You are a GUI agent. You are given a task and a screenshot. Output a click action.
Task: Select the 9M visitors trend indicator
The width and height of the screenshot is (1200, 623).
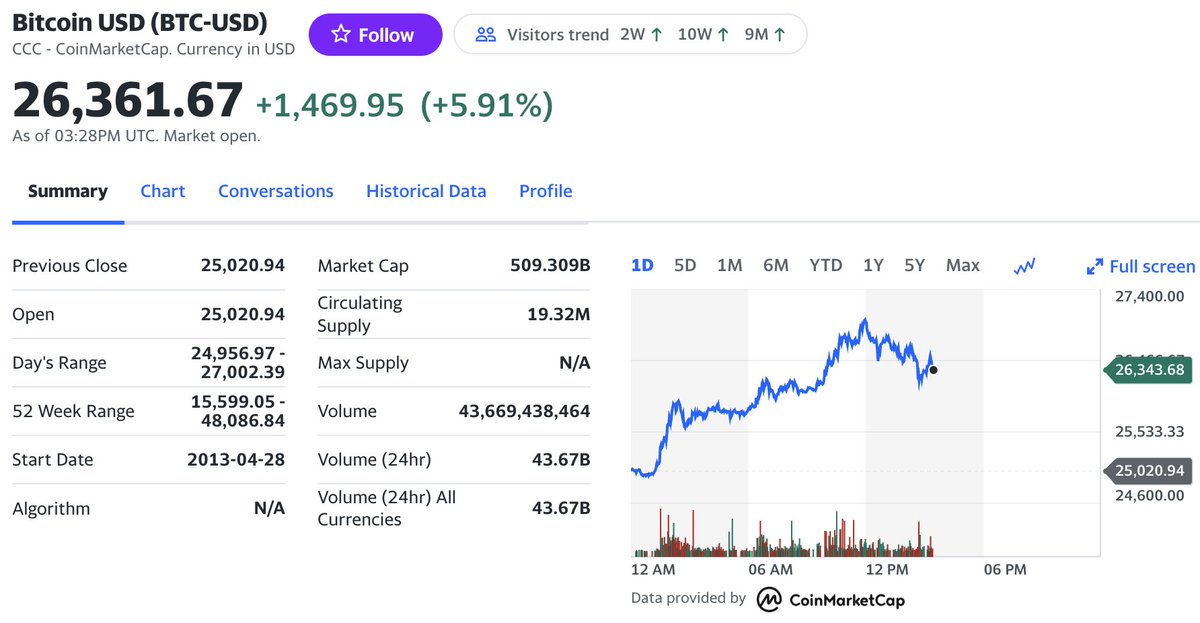[x=765, y=35]
